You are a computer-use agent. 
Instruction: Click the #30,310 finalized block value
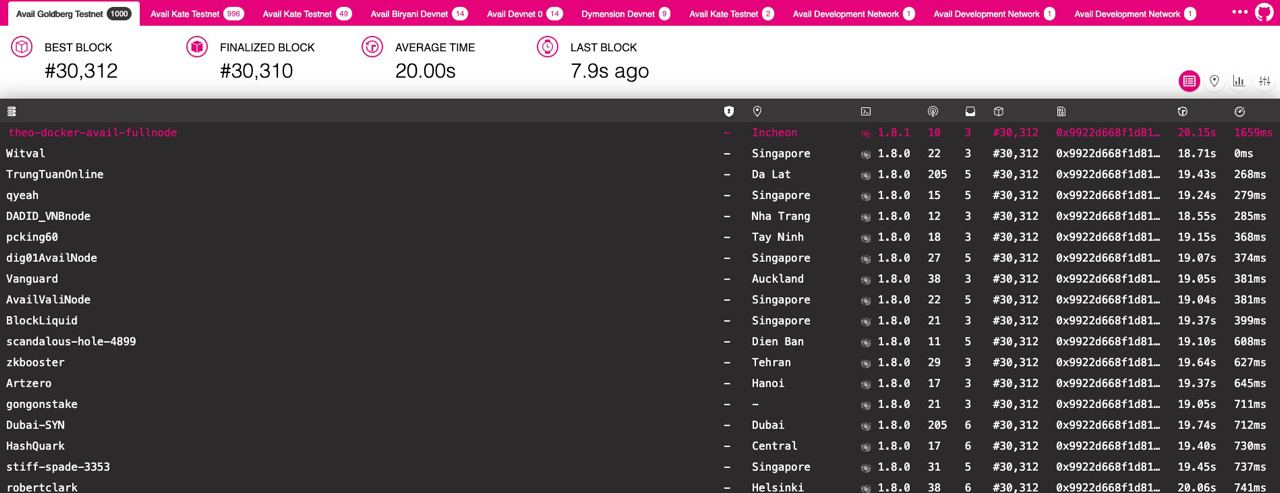pos(256,71)
